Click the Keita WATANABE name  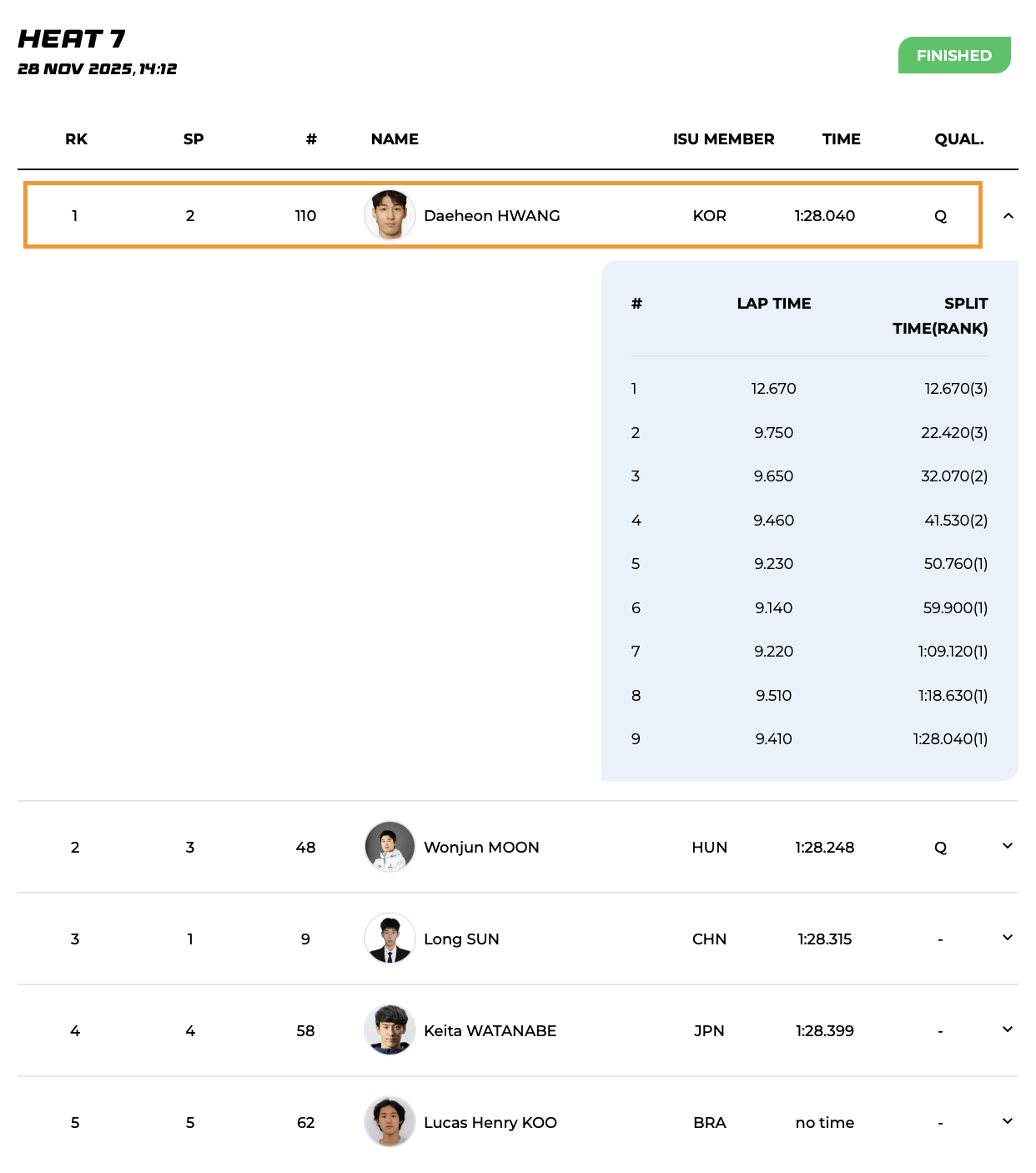pyautogui.click(x=490, y=1031)
